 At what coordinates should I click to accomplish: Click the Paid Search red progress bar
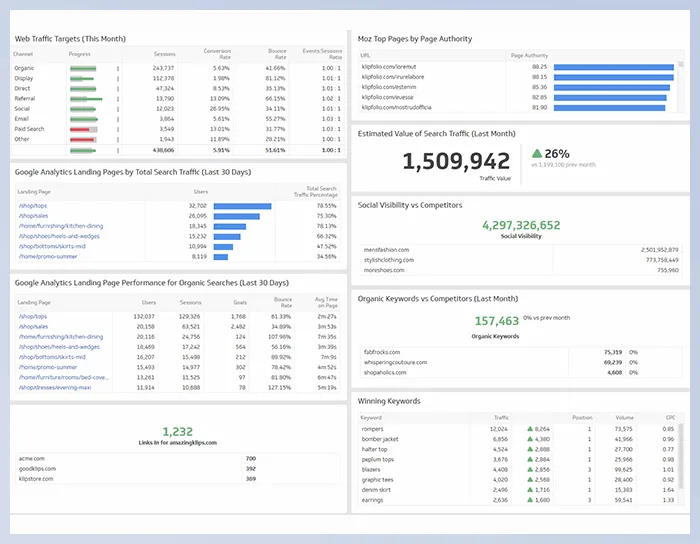[x=83, y=129]
